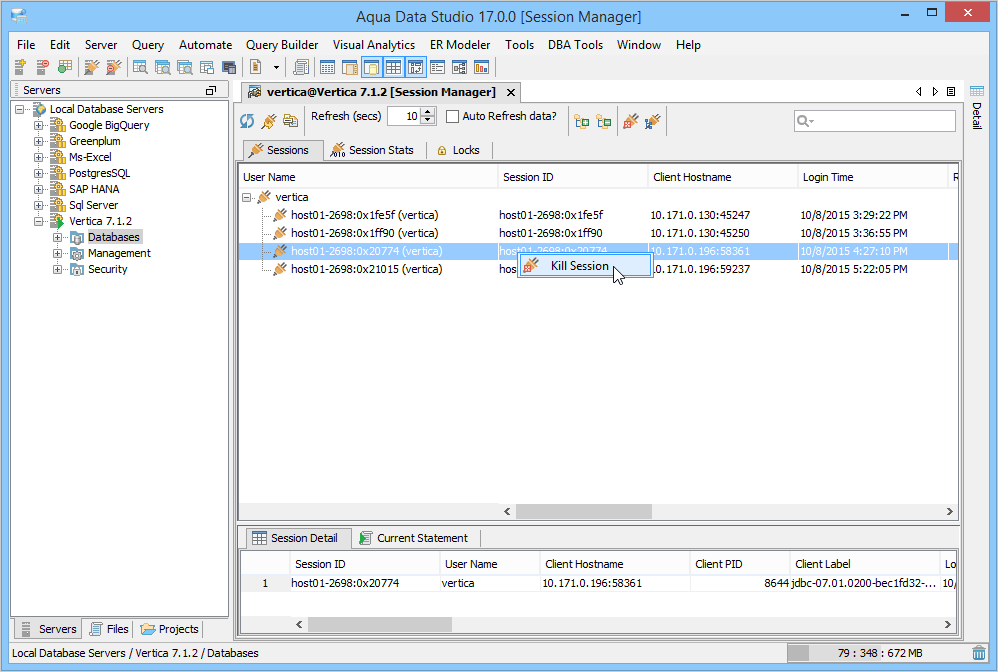Click the Connect plug icon in main toolbar
This screenshot has height=672, width=998.
[92, 67]
